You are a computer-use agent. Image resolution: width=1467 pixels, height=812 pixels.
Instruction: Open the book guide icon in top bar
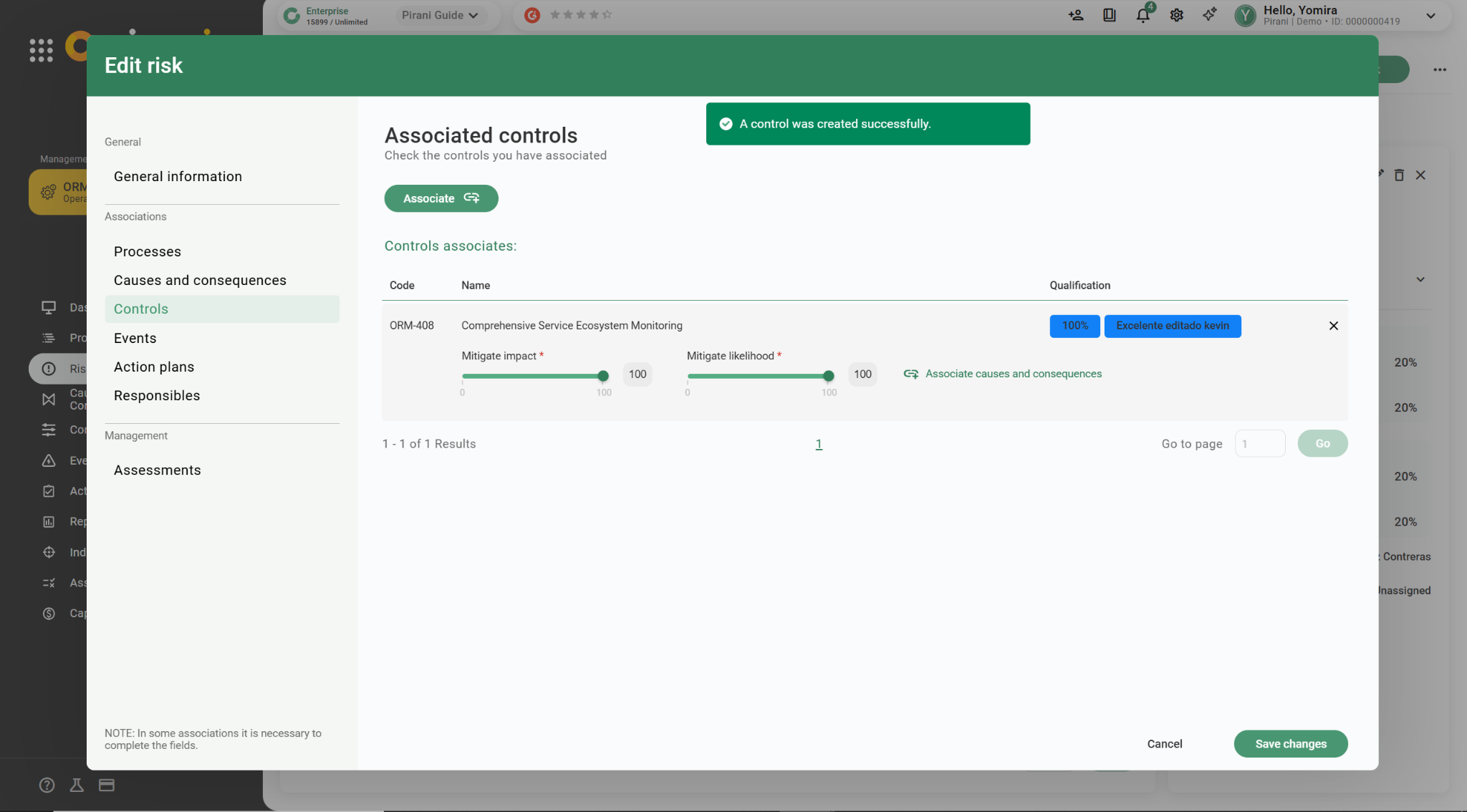[x=1109, y=15]
